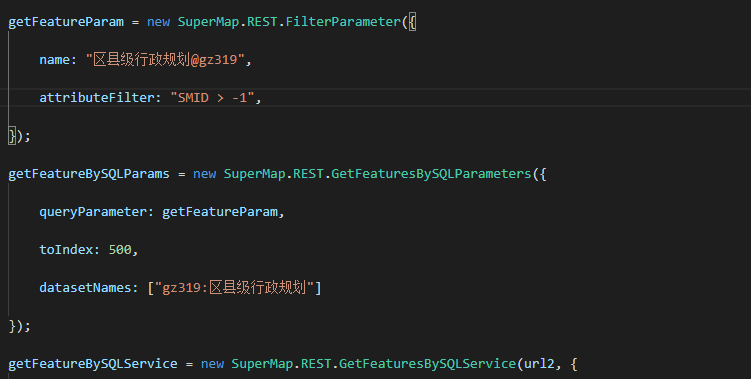This screenshot has width=751, height=379.
Task: Click the attributeFilter property key
Action: (97, 98)
